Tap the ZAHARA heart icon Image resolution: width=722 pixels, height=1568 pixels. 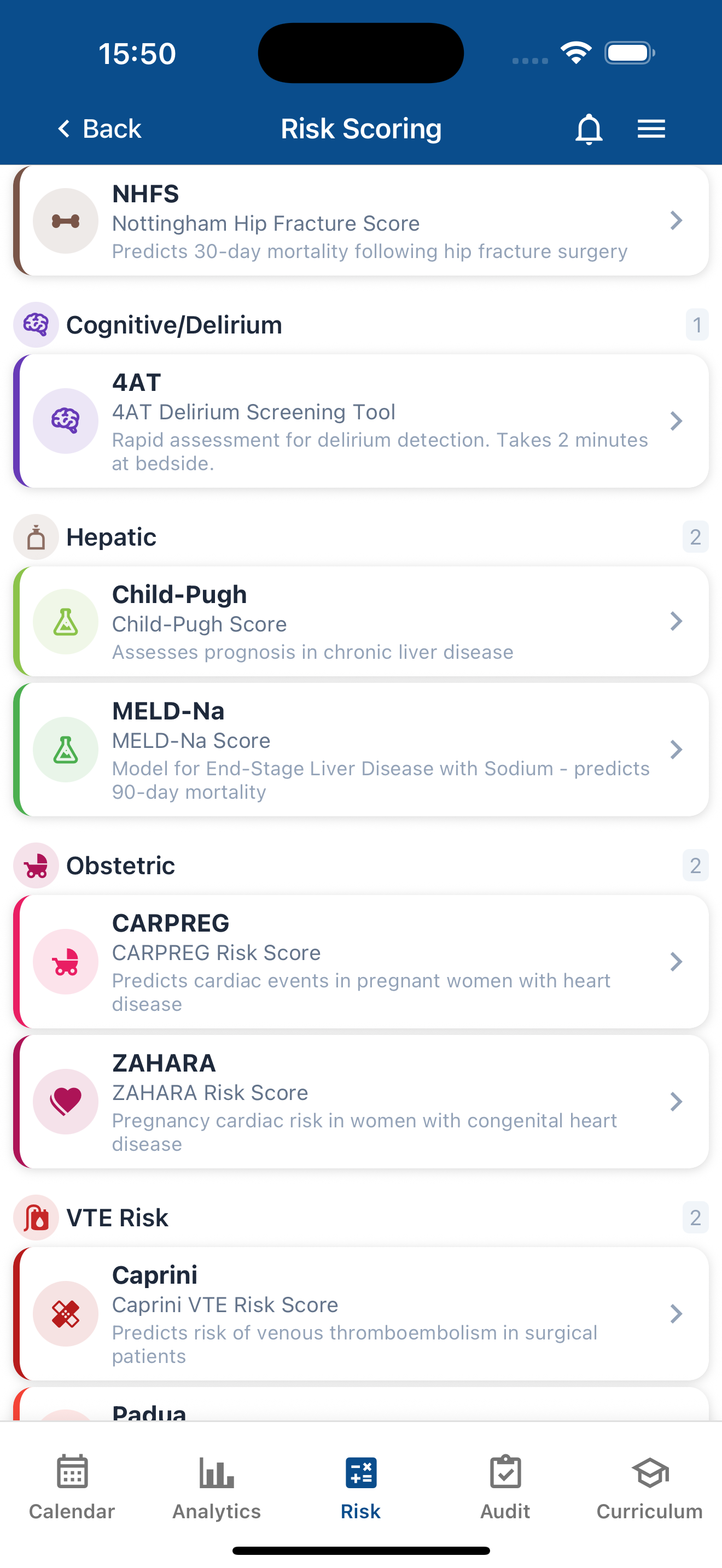click(x=66, y=1101)
